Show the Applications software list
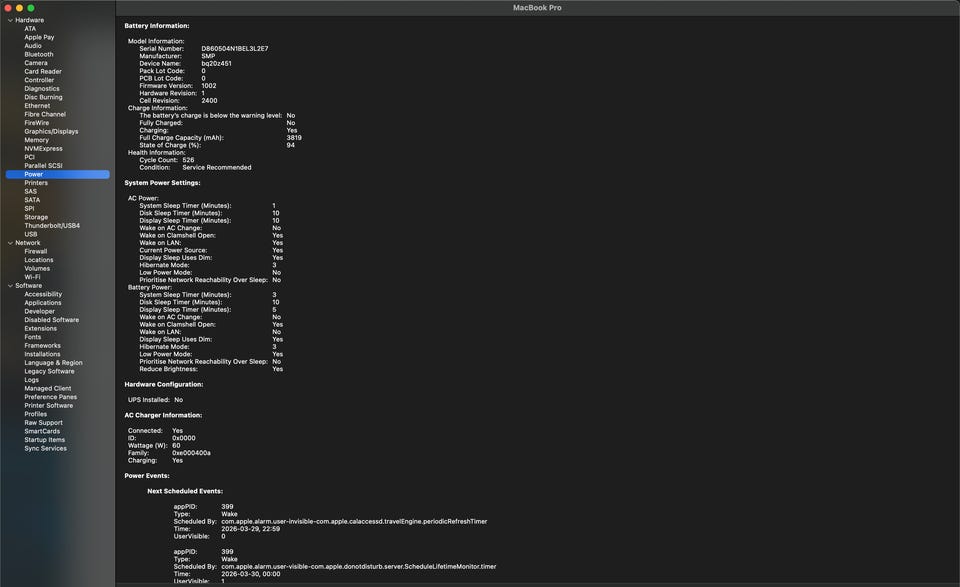Viewport: 960px width, 587px height. click(42, 303)
